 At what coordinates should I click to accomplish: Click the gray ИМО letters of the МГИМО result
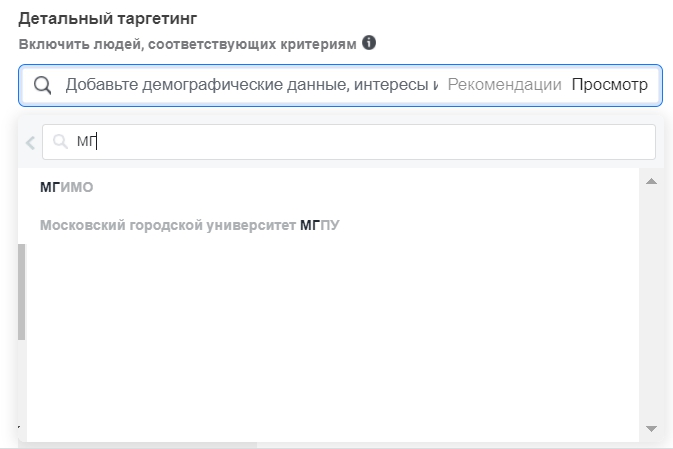(77, 187)
